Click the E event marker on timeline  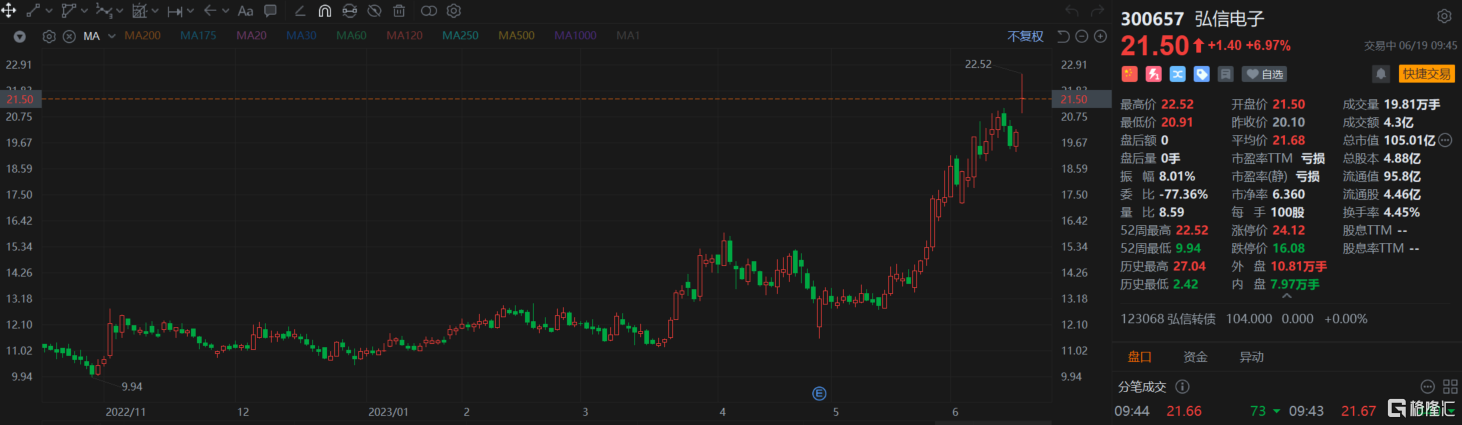coord(819,394)
